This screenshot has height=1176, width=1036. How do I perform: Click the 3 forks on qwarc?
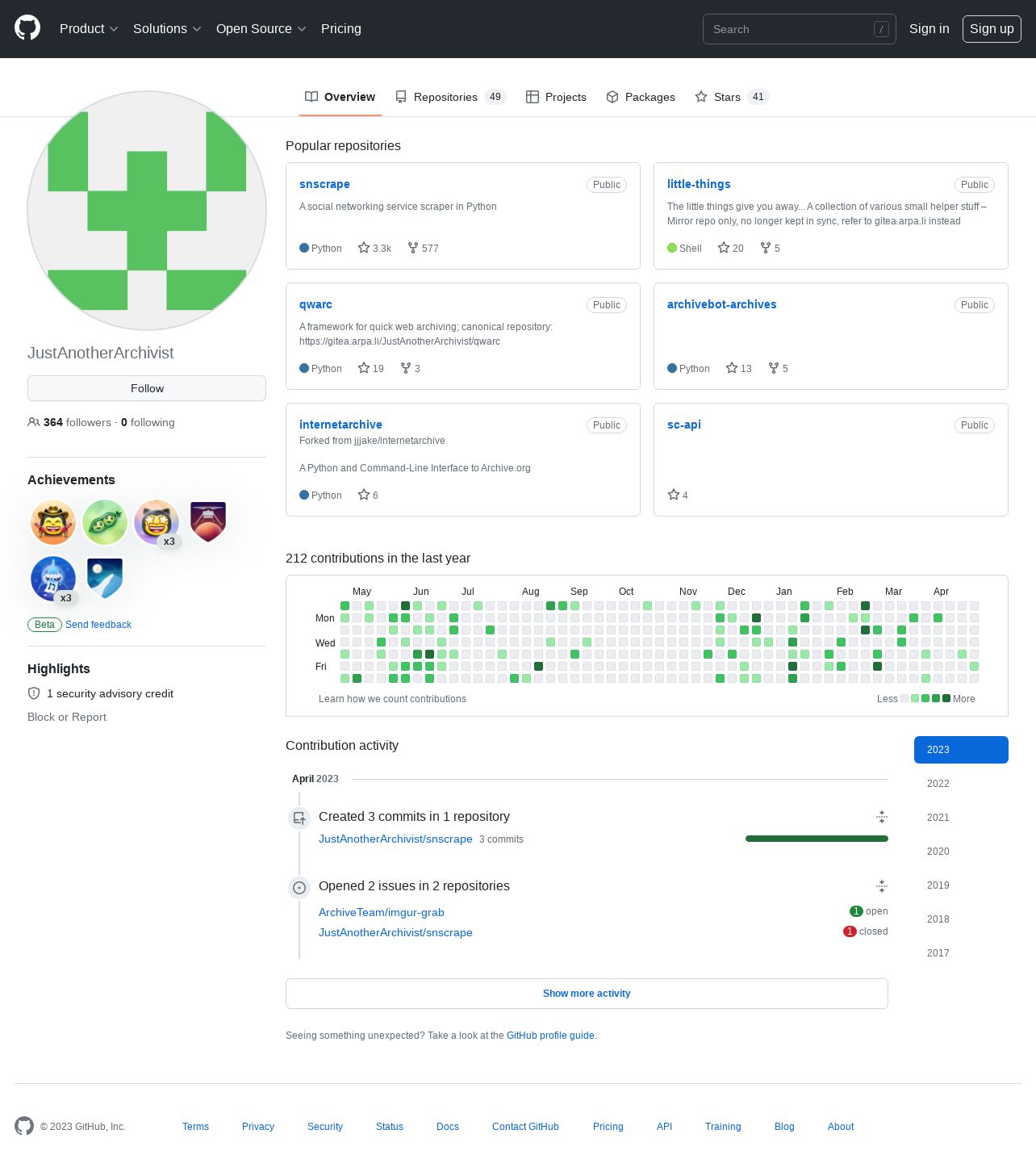(x=411, y=368)
